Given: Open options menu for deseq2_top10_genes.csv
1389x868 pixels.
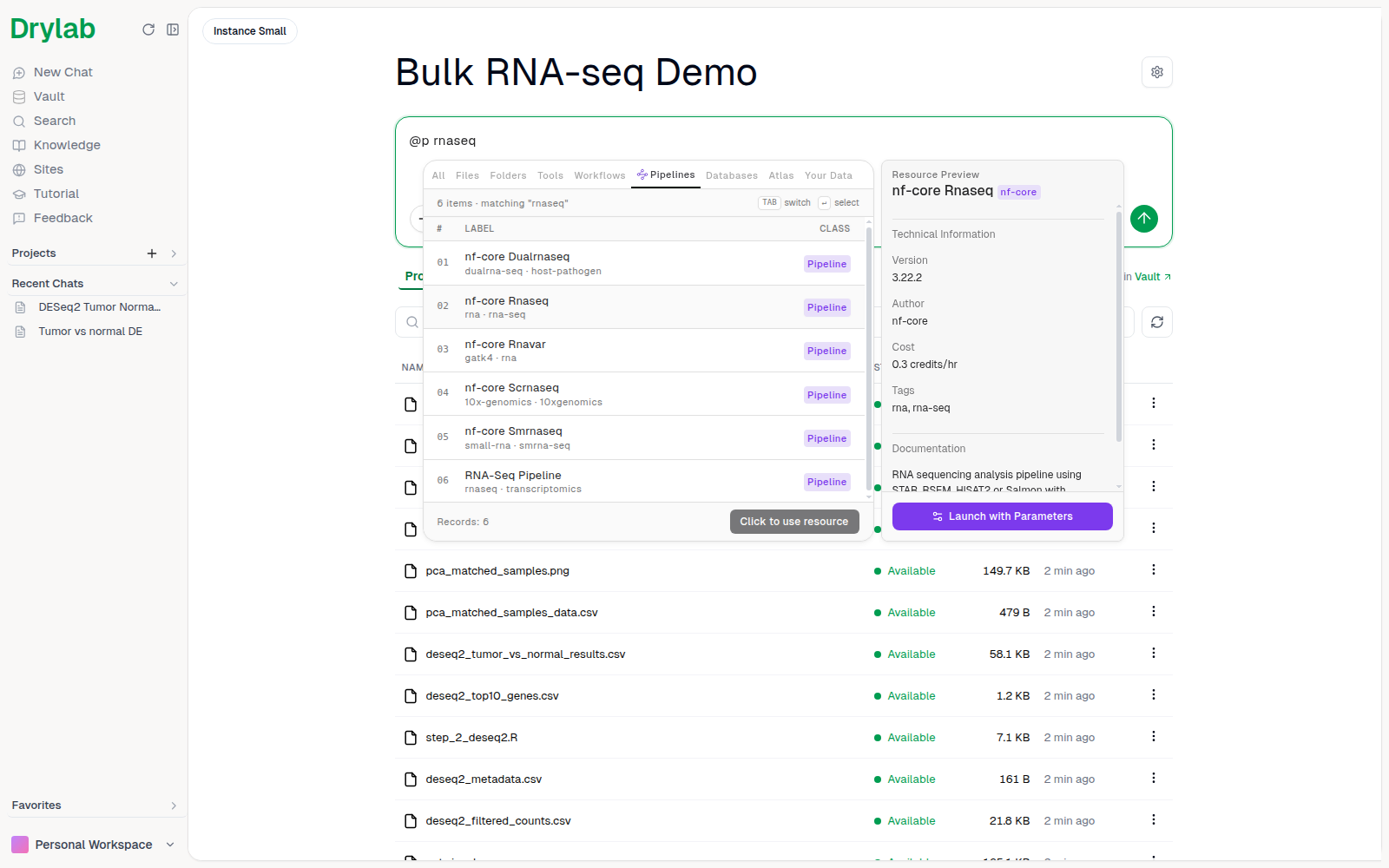Looking at the screenshot, I should click(1153, 695).
